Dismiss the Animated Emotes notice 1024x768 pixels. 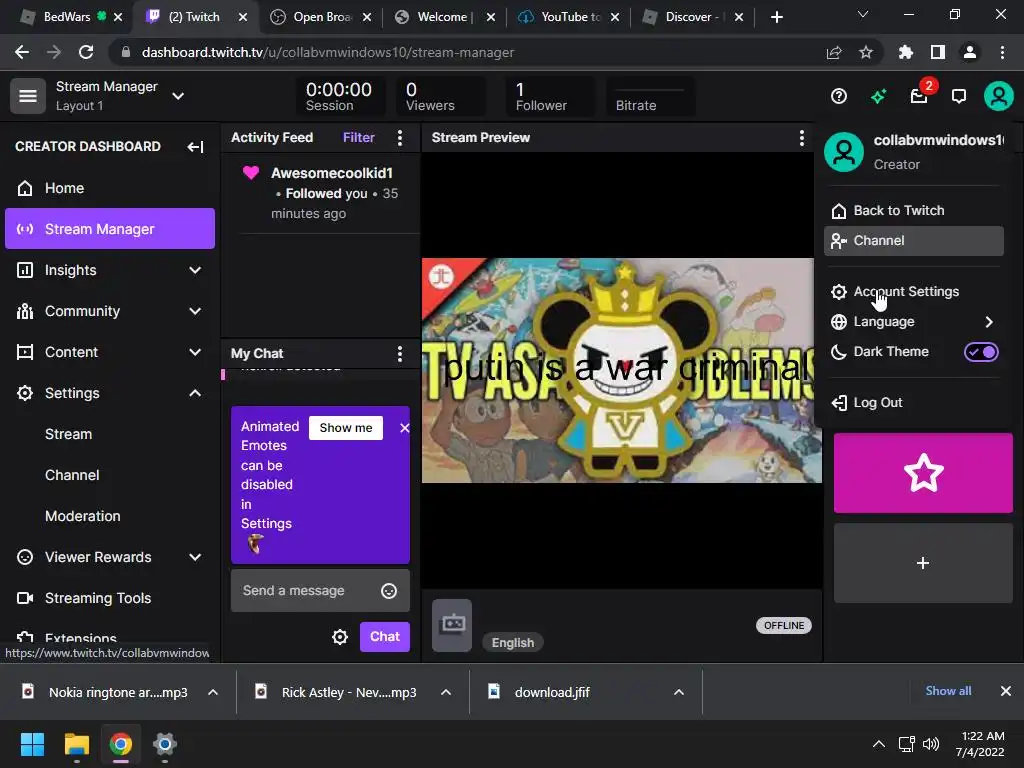[x=404, y=428]
